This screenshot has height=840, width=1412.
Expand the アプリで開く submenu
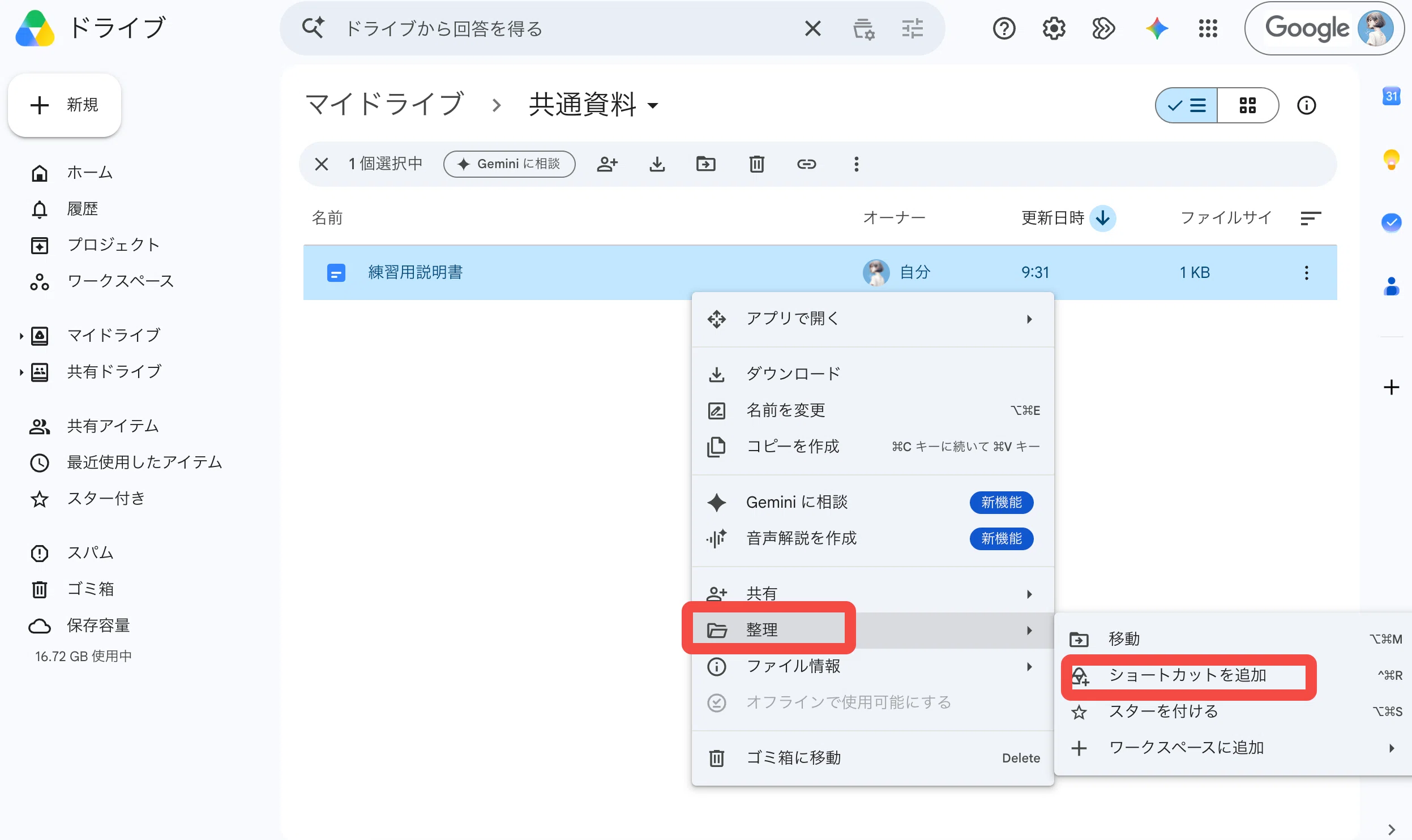(872, 319)
